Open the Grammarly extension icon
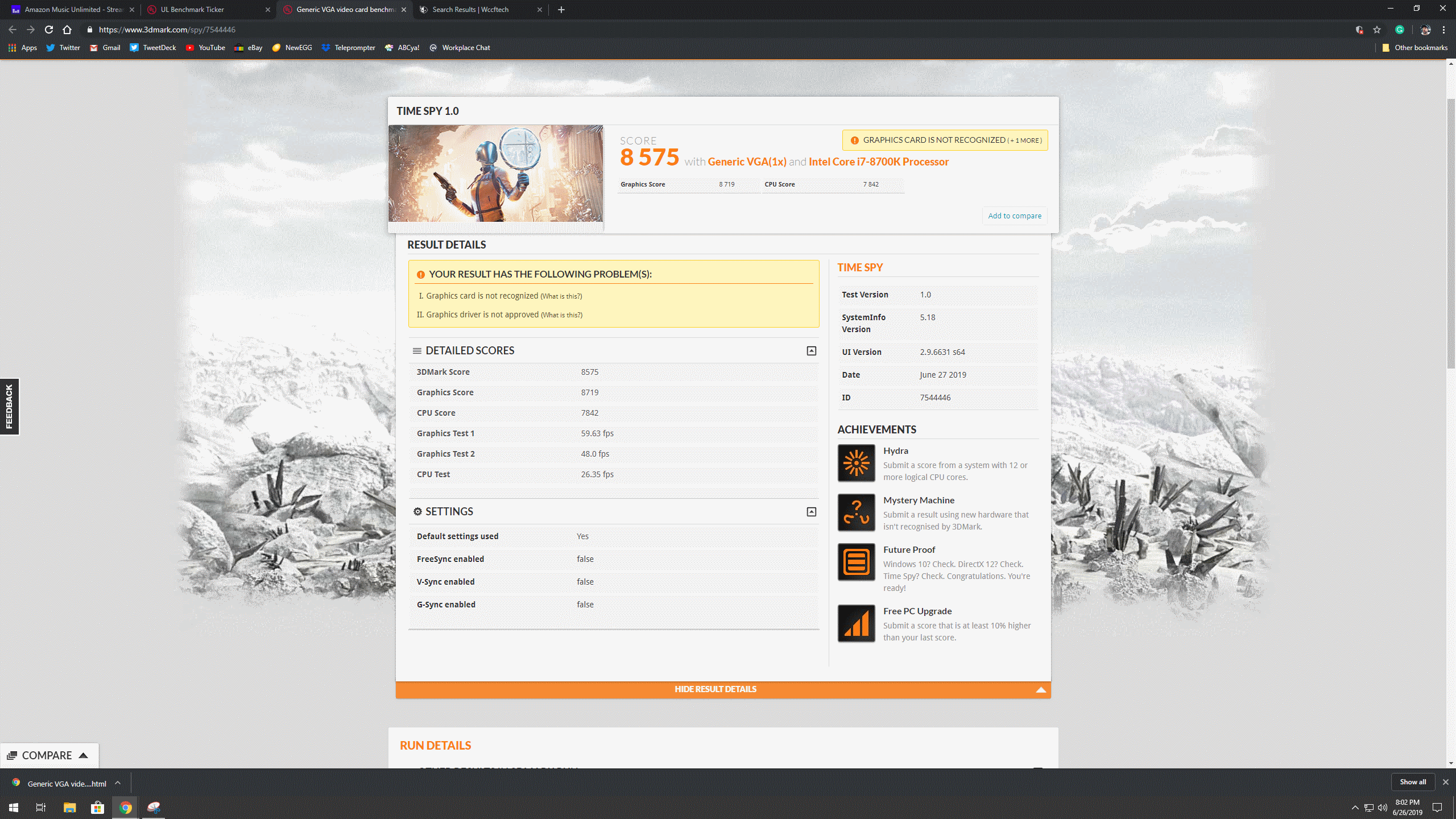 (1400, 30)
